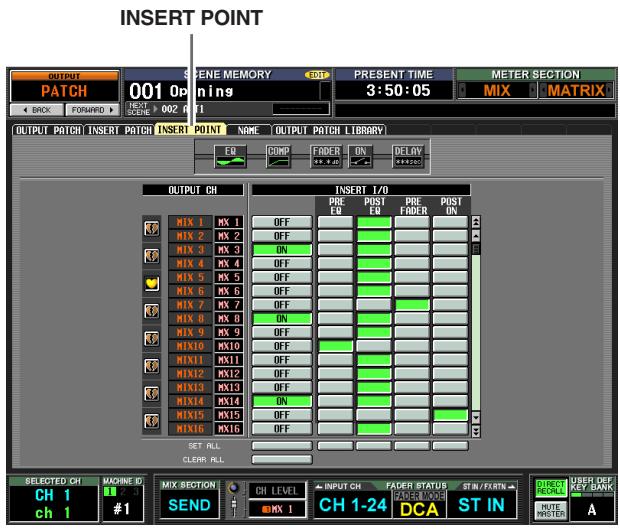The image size is (620, 529).
Task: Toggle pairing heart icon for MIX13/14
Action: [151, 394]
